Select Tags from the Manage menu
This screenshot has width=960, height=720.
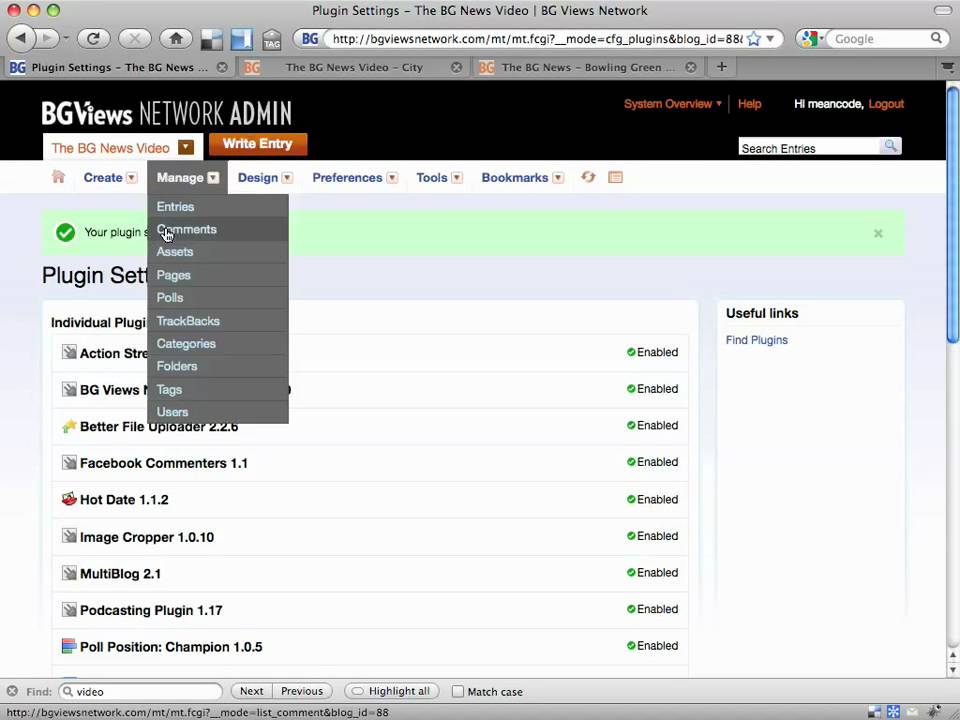pyautogui.click(x=217, y=389)
